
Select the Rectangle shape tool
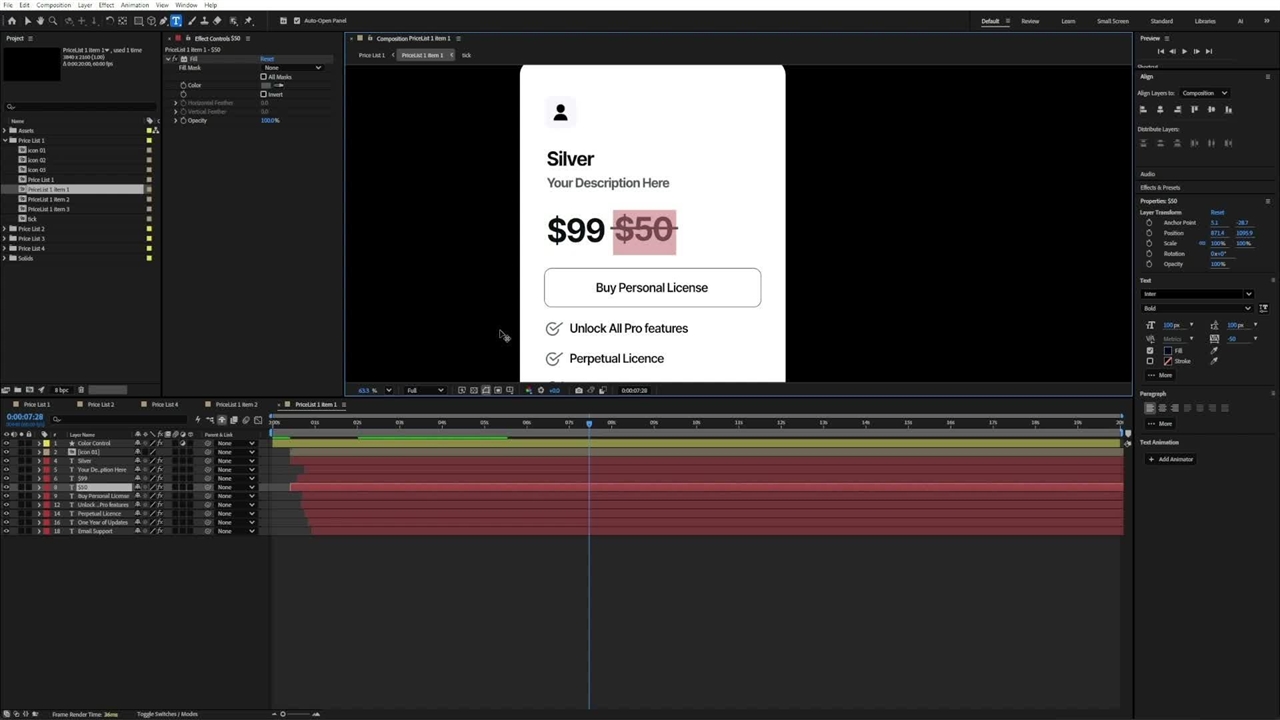138,21
